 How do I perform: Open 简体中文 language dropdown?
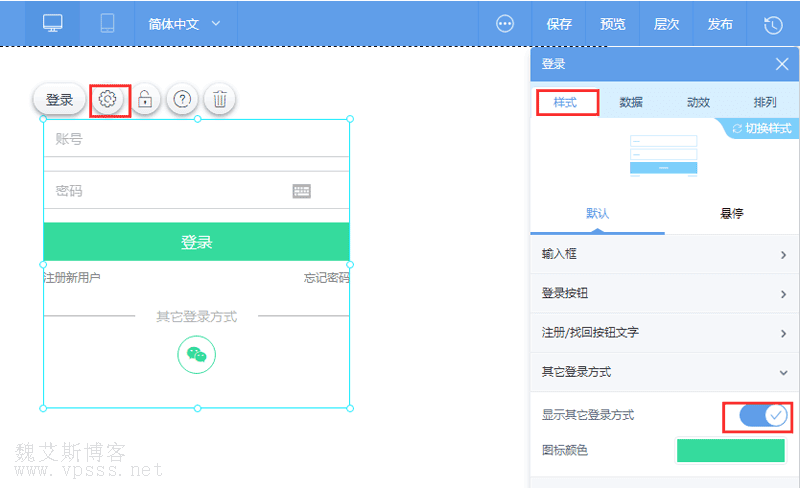pos(184,24)
